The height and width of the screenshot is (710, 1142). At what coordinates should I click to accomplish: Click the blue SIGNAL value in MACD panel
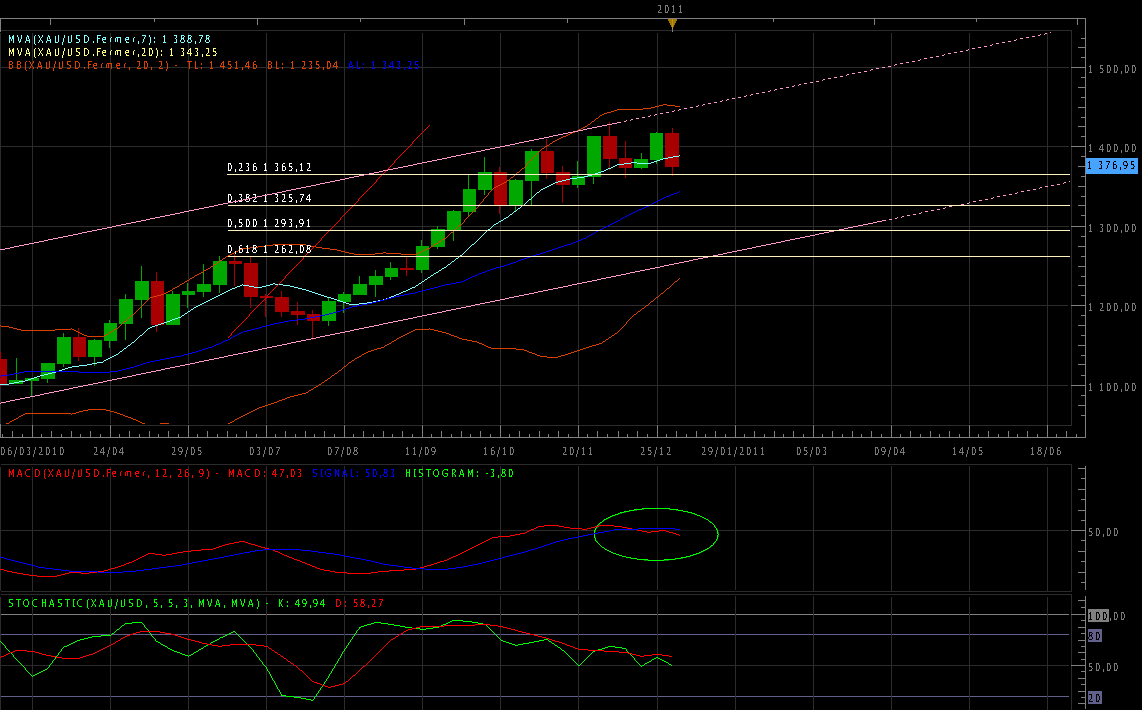(x=345, y=472)
